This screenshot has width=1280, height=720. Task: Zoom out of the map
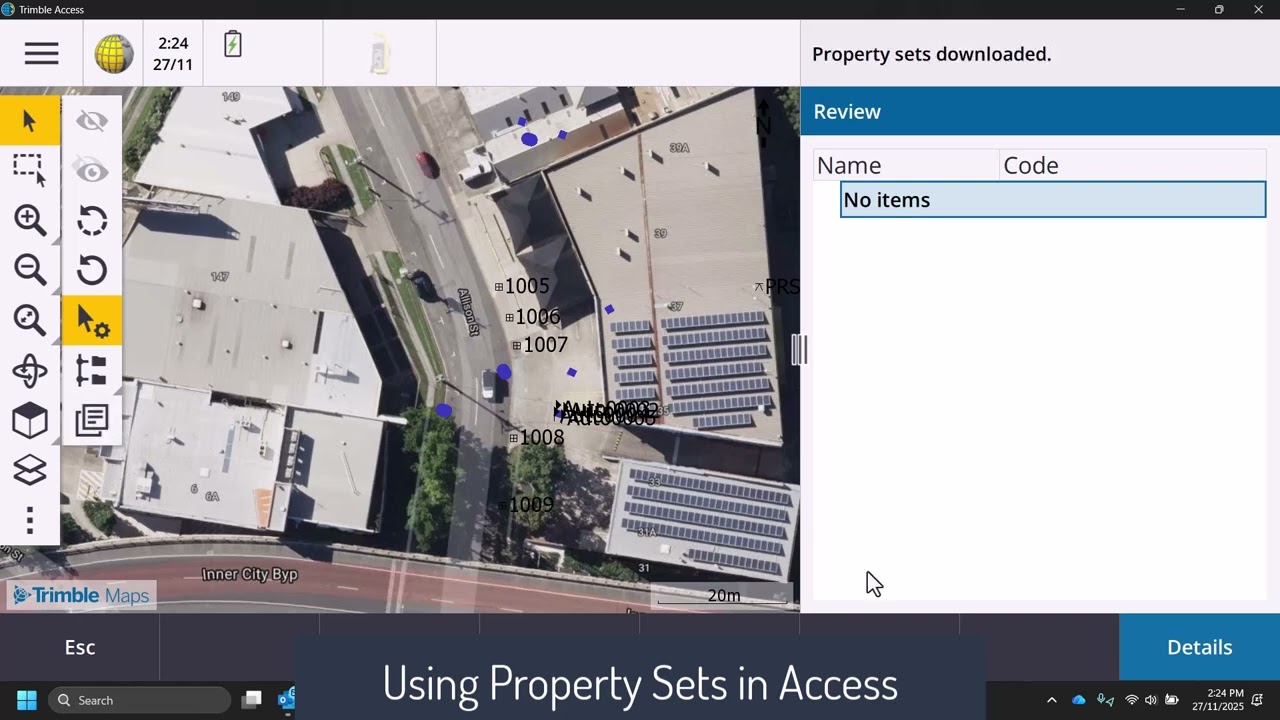point(30,270)
